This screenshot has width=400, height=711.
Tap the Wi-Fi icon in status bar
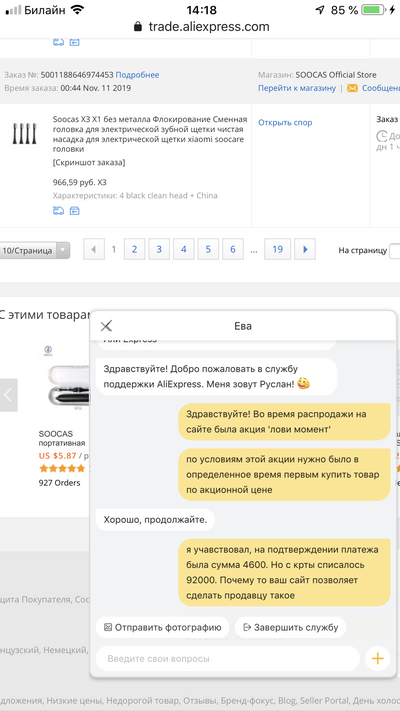coord(78,10)
